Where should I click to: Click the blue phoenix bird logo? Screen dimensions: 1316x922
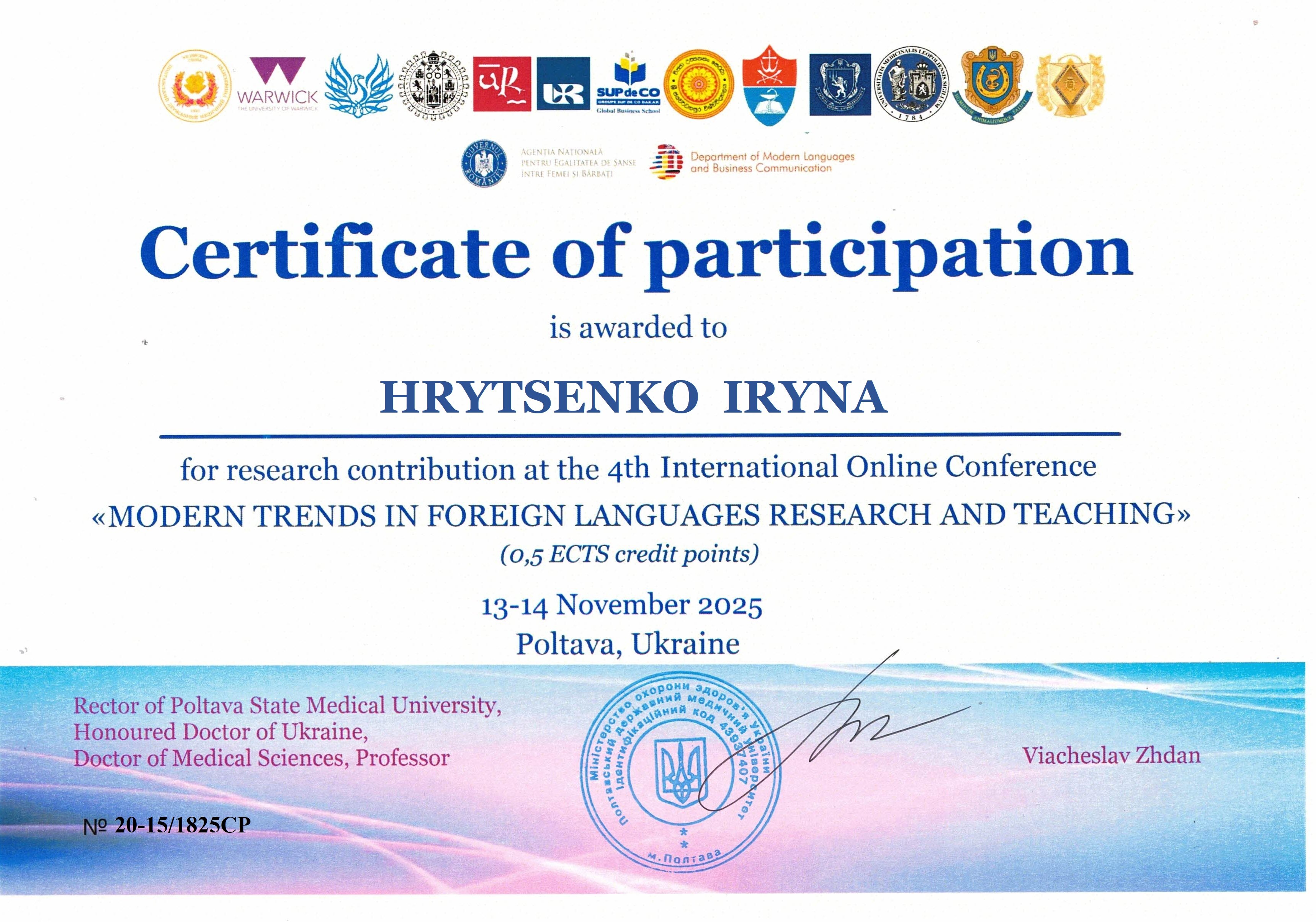(359, 85)
